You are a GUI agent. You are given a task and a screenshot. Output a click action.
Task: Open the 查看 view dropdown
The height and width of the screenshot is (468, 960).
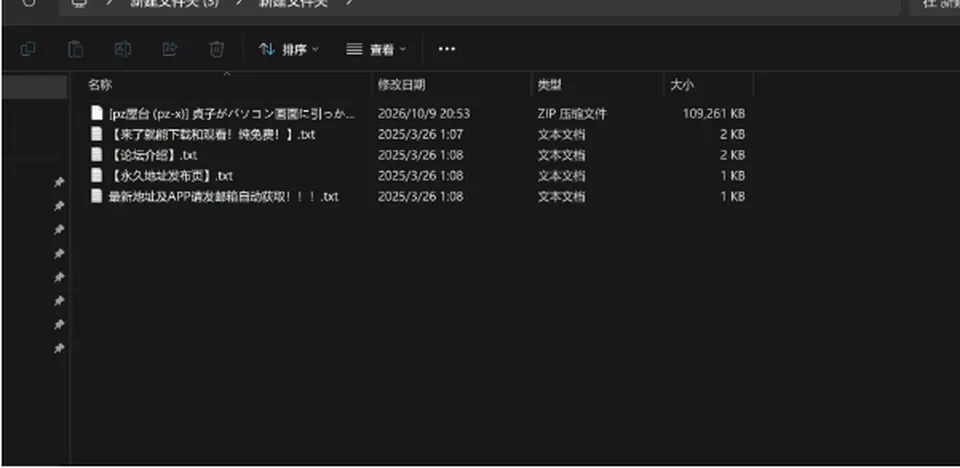click(x=376, y=50)
